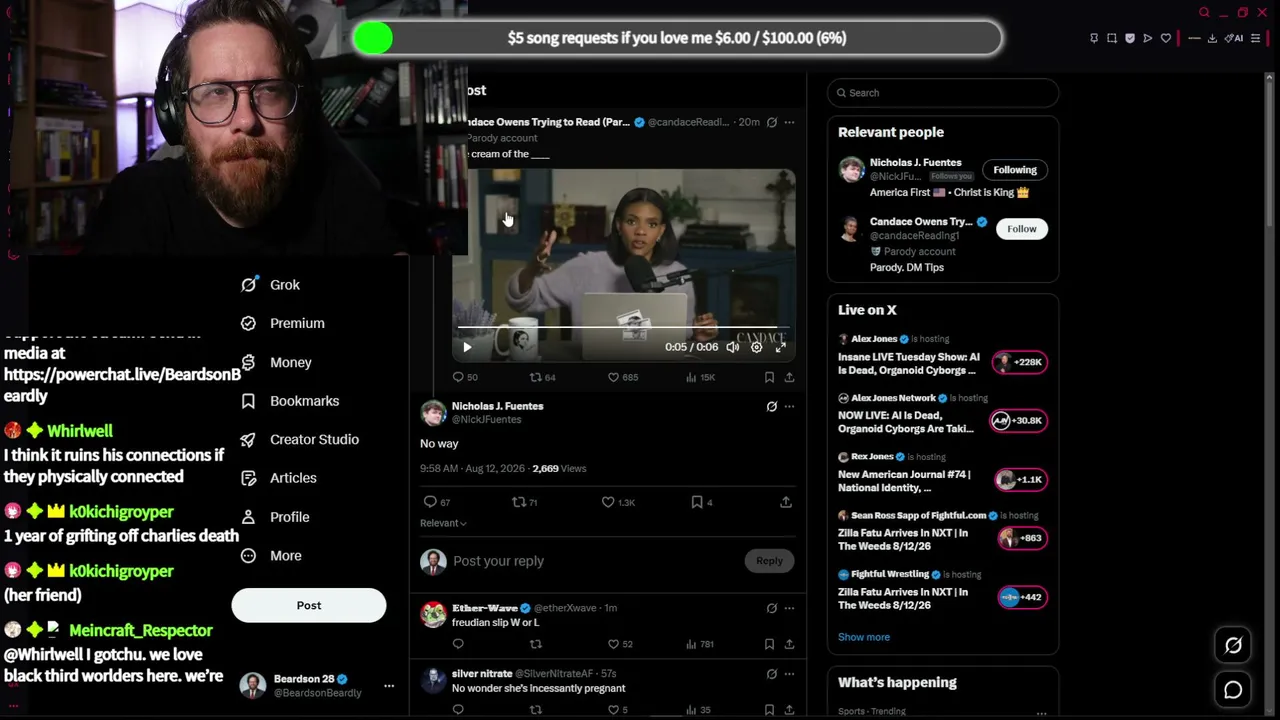Bookmark Ether-Wave's "freudian slip" reply
Viewport: 1280px width, 720px height.
pos(769,644)
